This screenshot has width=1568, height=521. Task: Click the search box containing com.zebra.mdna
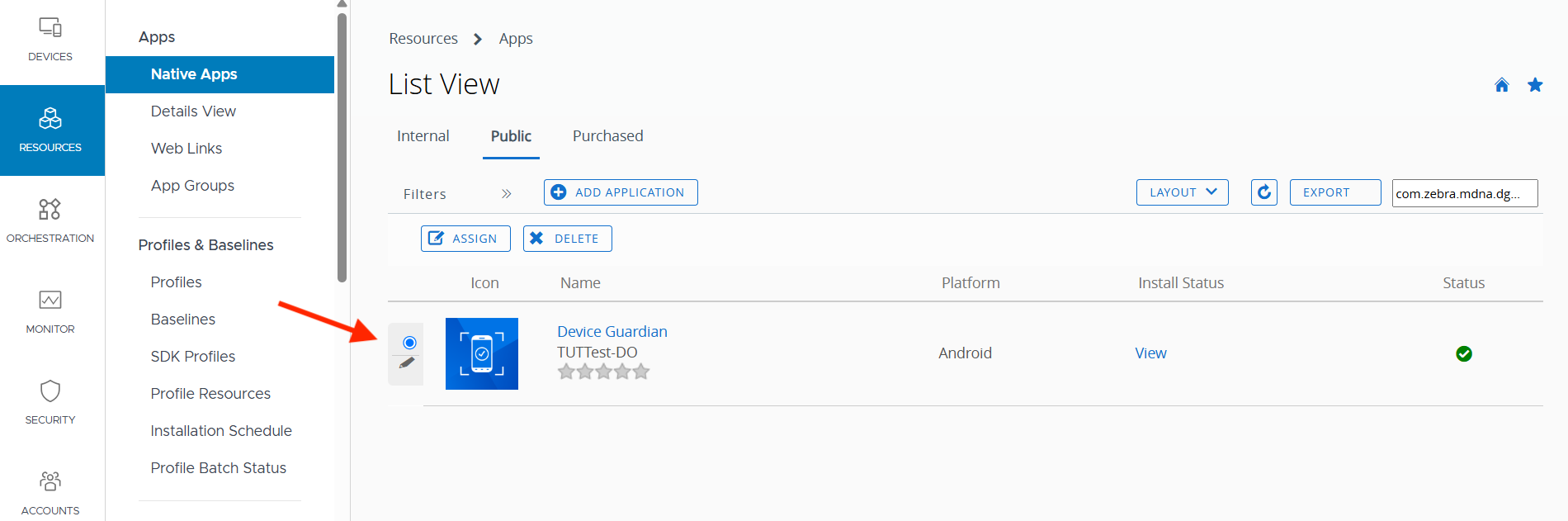1464,193
